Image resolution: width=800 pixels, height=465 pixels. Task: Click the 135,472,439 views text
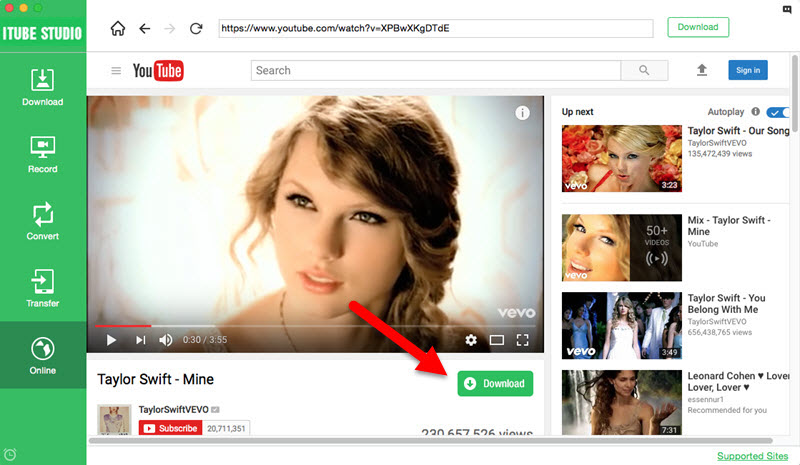tap(719, 154)
